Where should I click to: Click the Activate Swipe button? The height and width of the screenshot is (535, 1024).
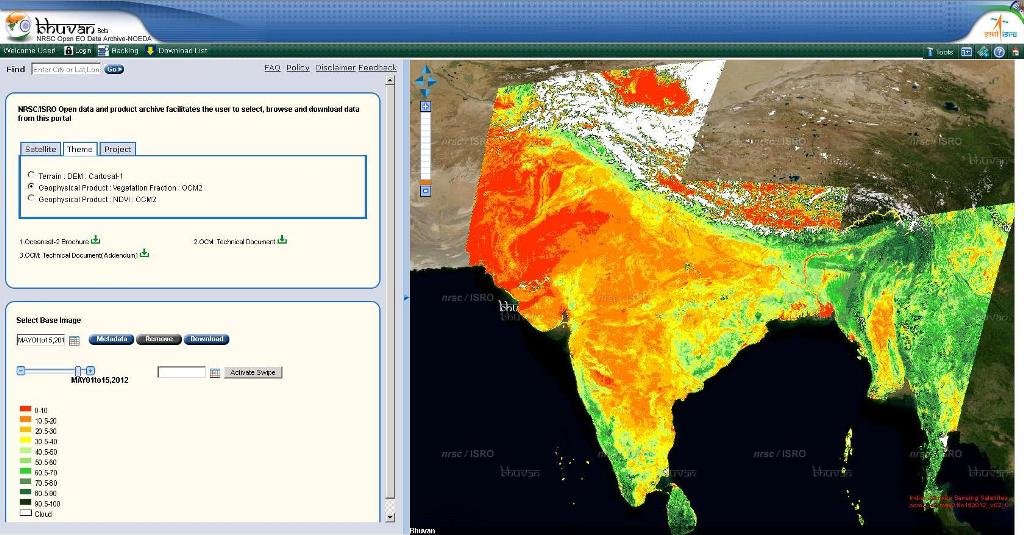253,372
